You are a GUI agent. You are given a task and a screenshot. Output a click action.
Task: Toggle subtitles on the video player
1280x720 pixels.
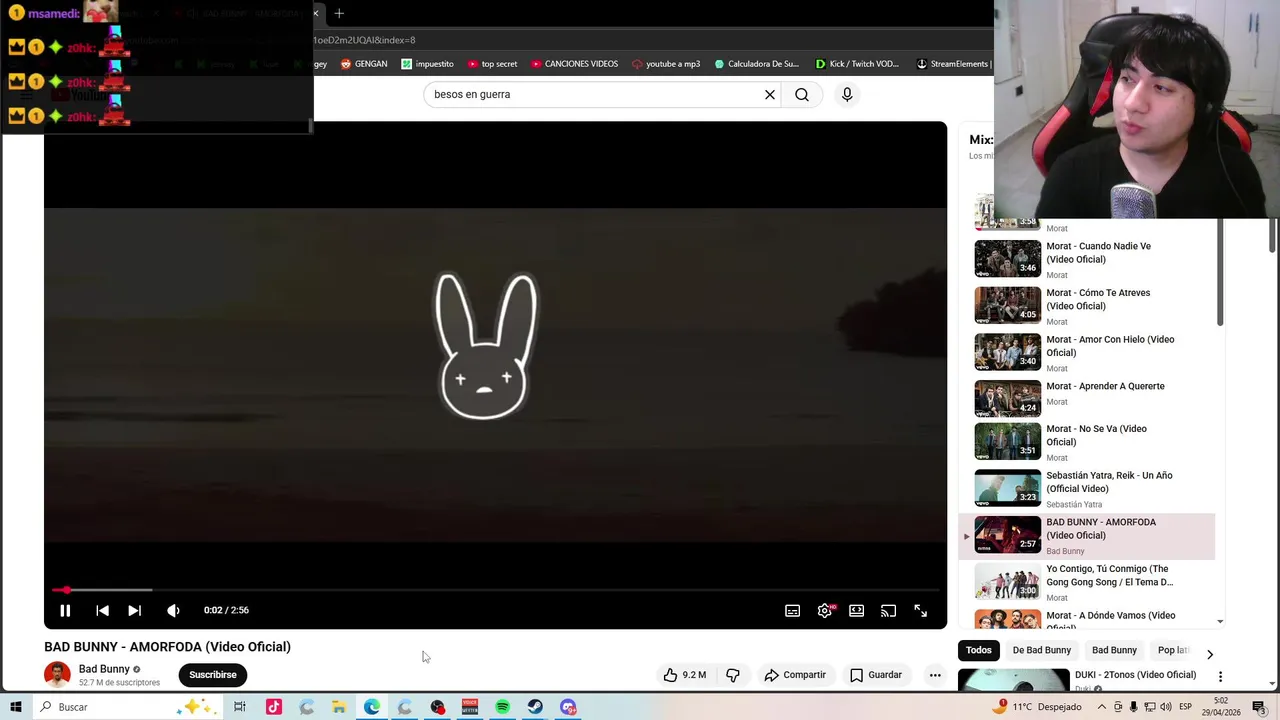click(792, 610)
